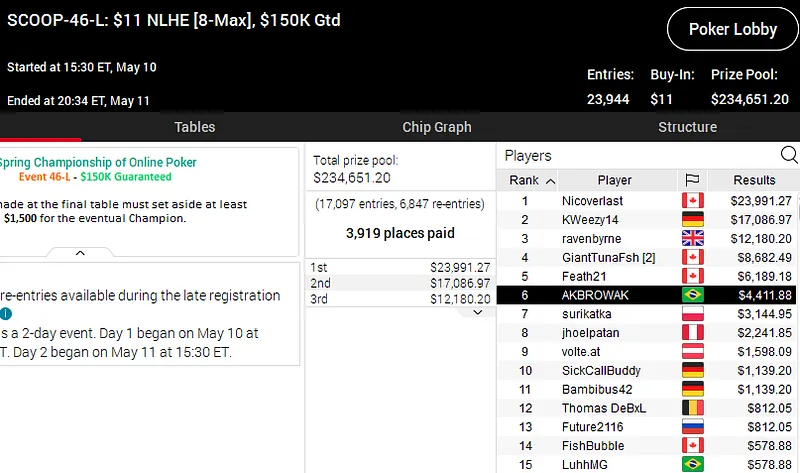
Task: Switch to the Tables tab
Action: point(194,127)
